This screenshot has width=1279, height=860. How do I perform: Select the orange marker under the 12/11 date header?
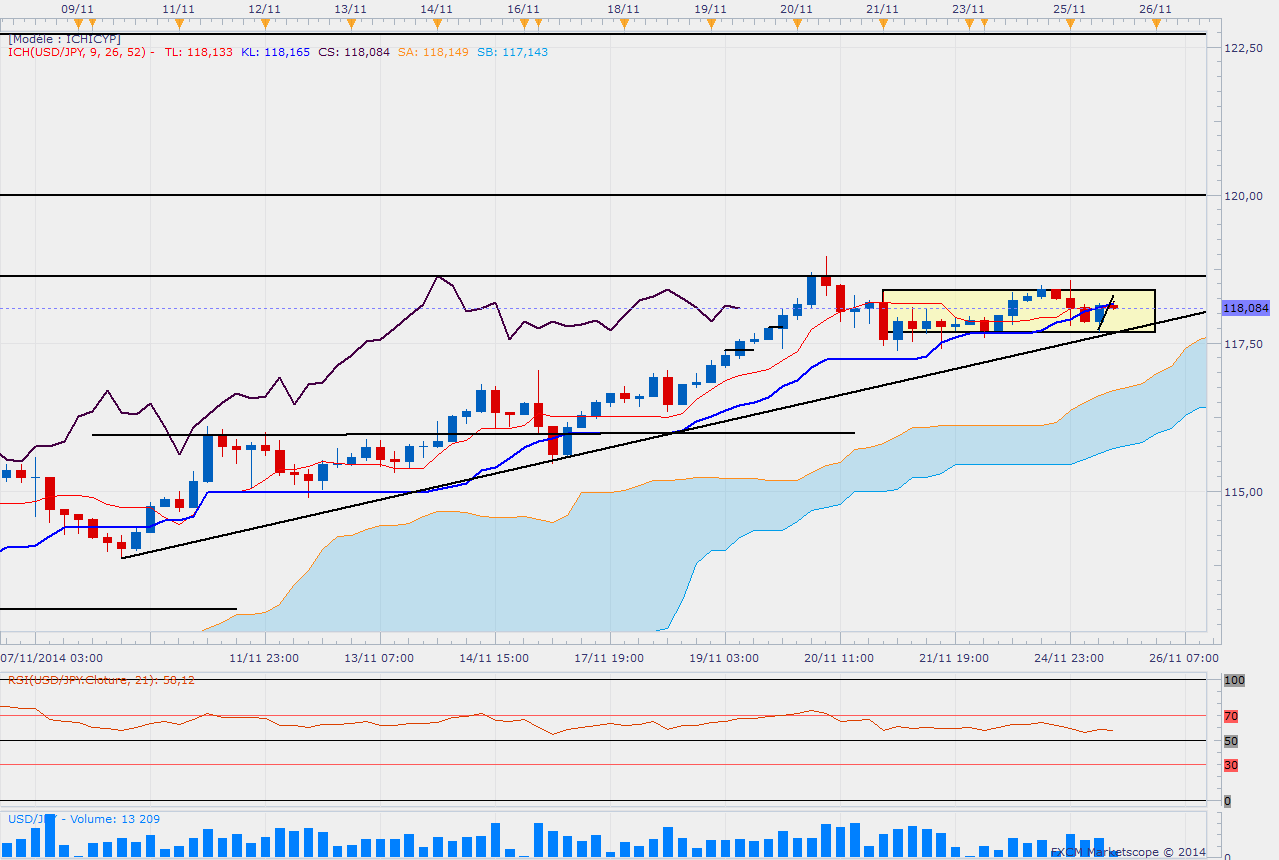tap(264, 22)
